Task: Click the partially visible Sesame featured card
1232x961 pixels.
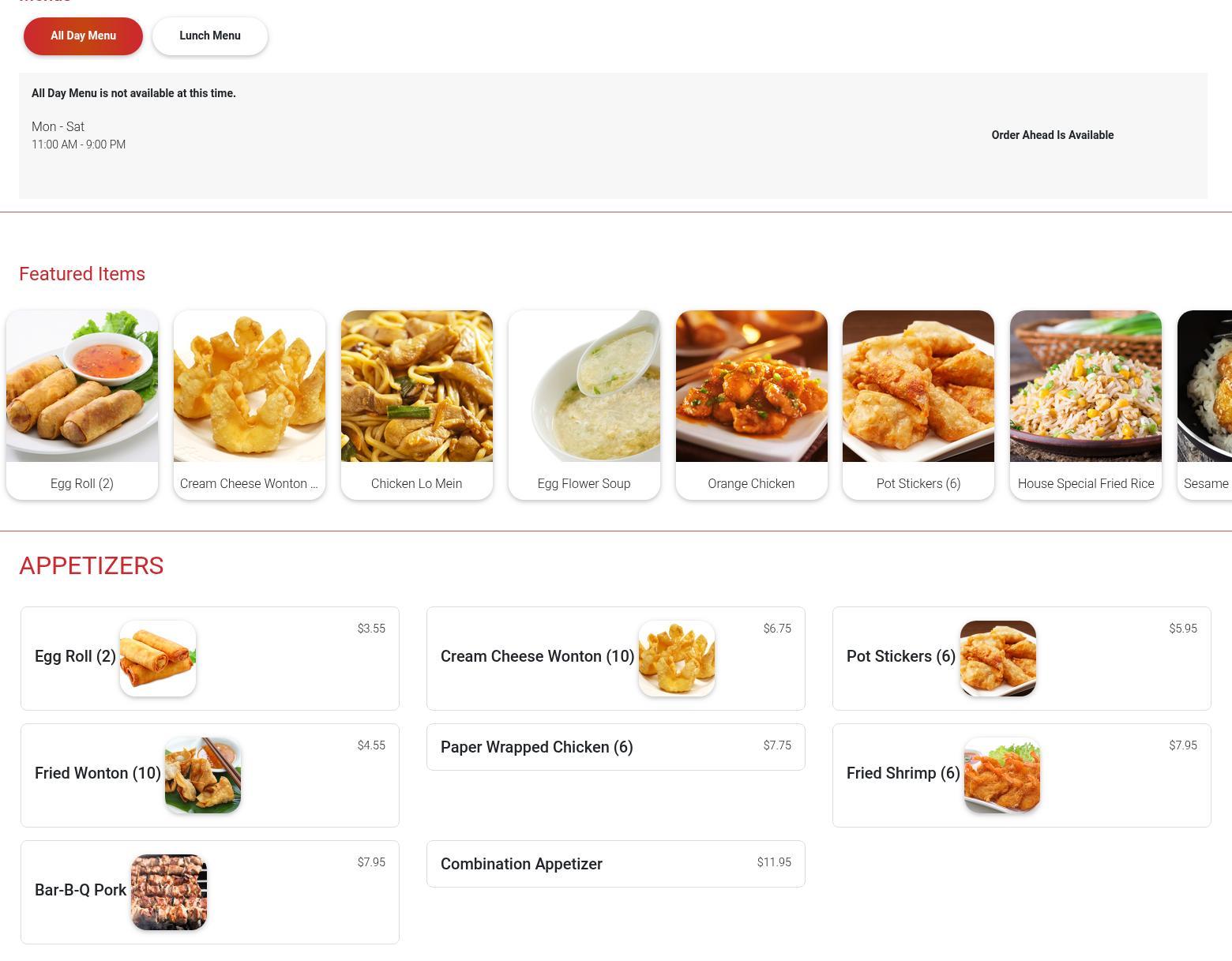Action: pos(1205,405)
